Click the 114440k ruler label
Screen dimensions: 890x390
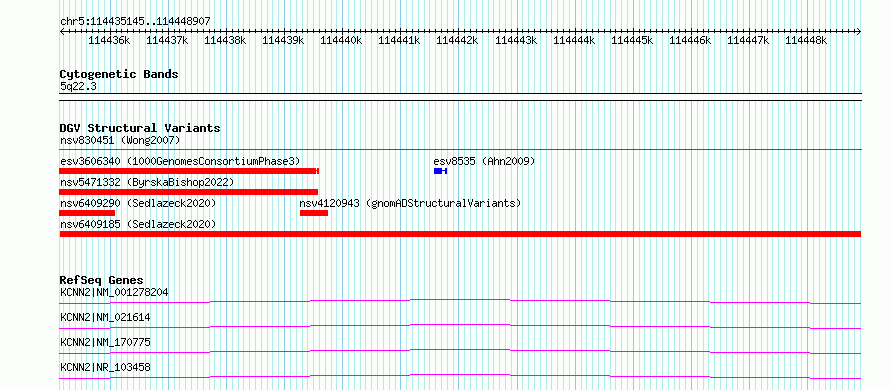341,40
